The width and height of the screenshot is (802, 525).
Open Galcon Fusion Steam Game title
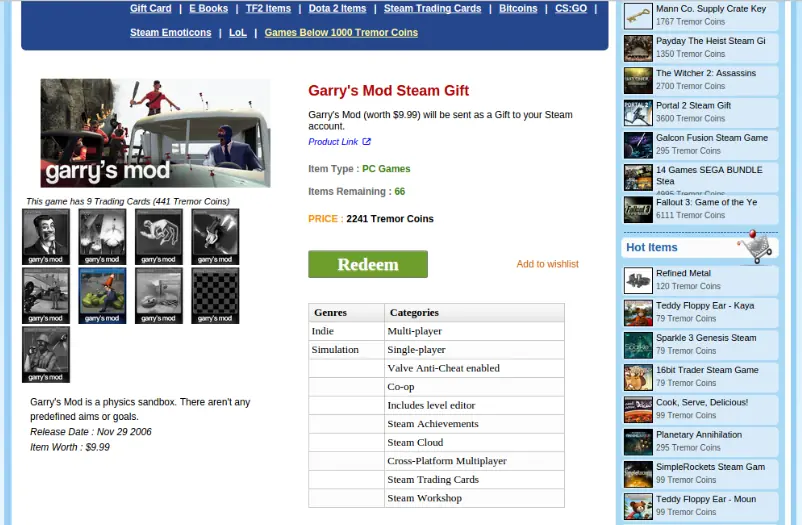pyautogui.click(x=712, y=138)
